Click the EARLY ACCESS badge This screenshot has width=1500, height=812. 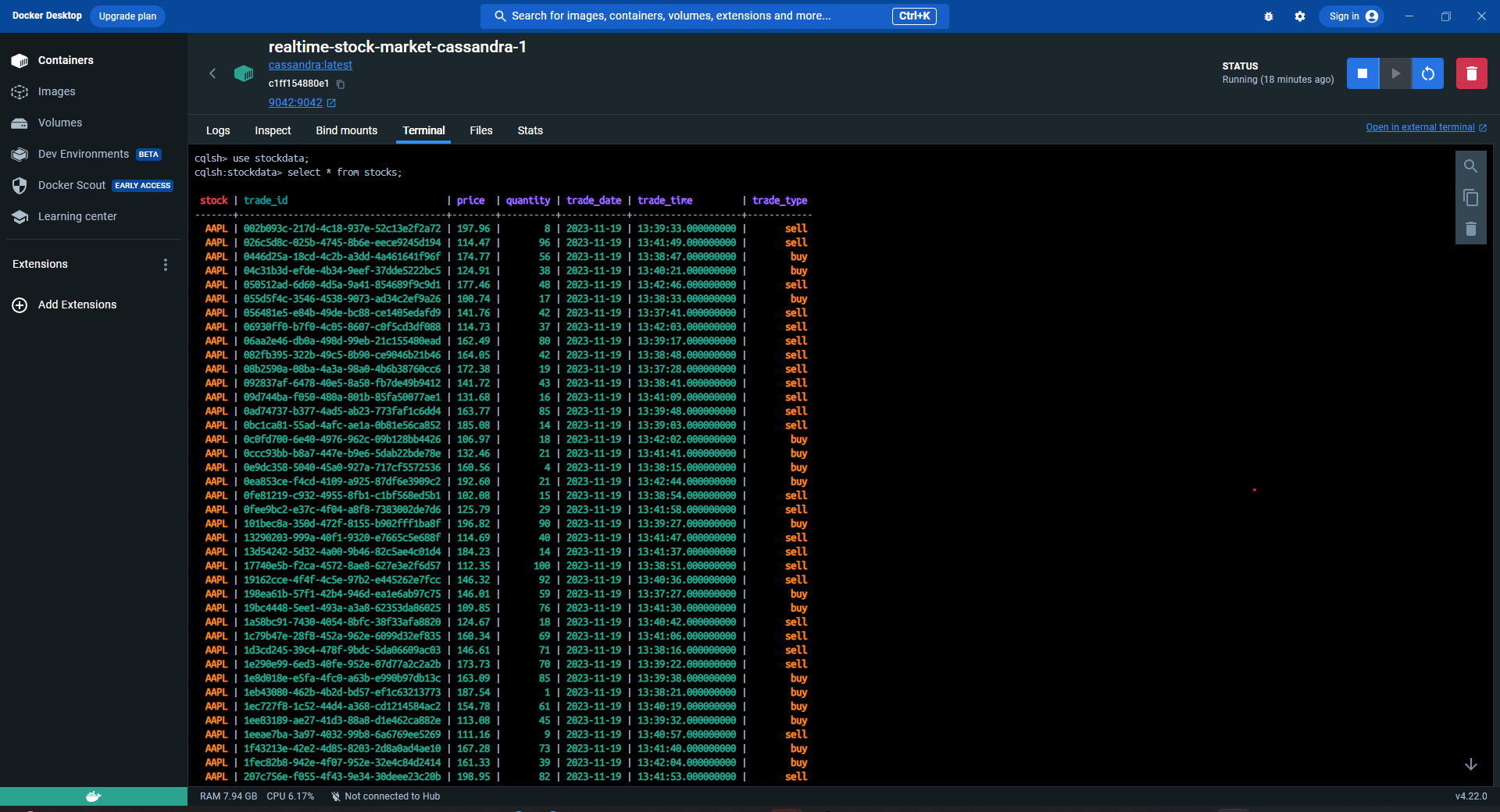142,186
